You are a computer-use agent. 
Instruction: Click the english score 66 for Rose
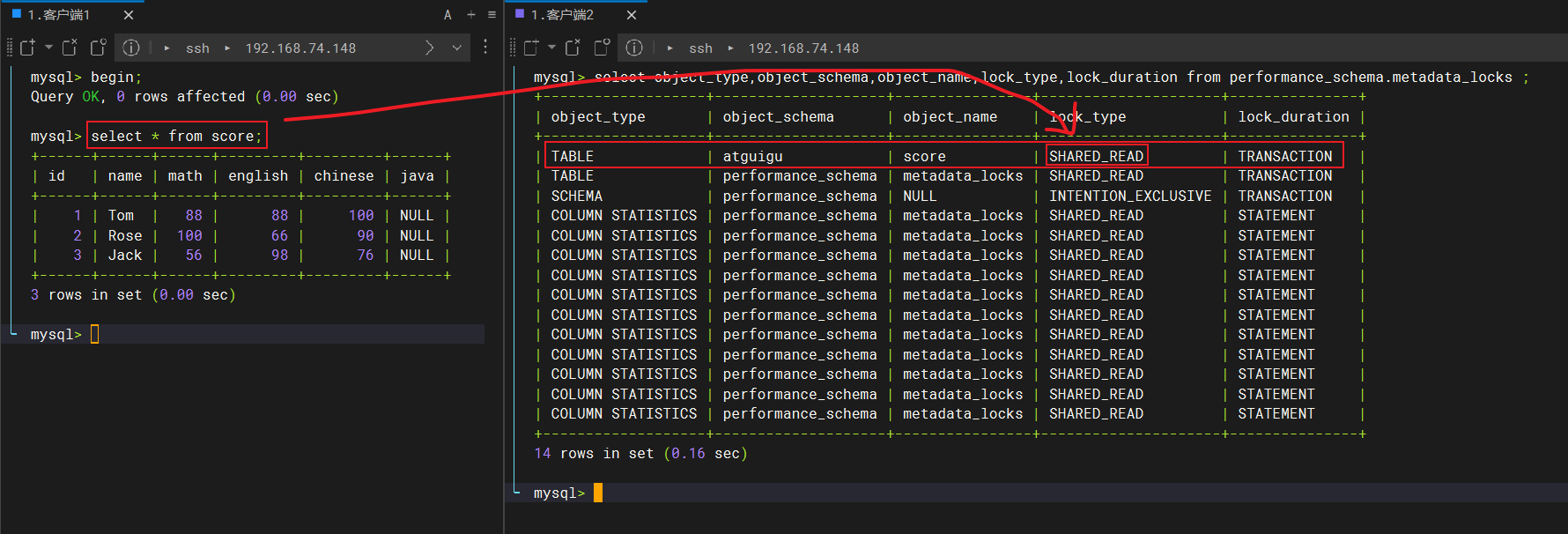click(x=279, y=235)
